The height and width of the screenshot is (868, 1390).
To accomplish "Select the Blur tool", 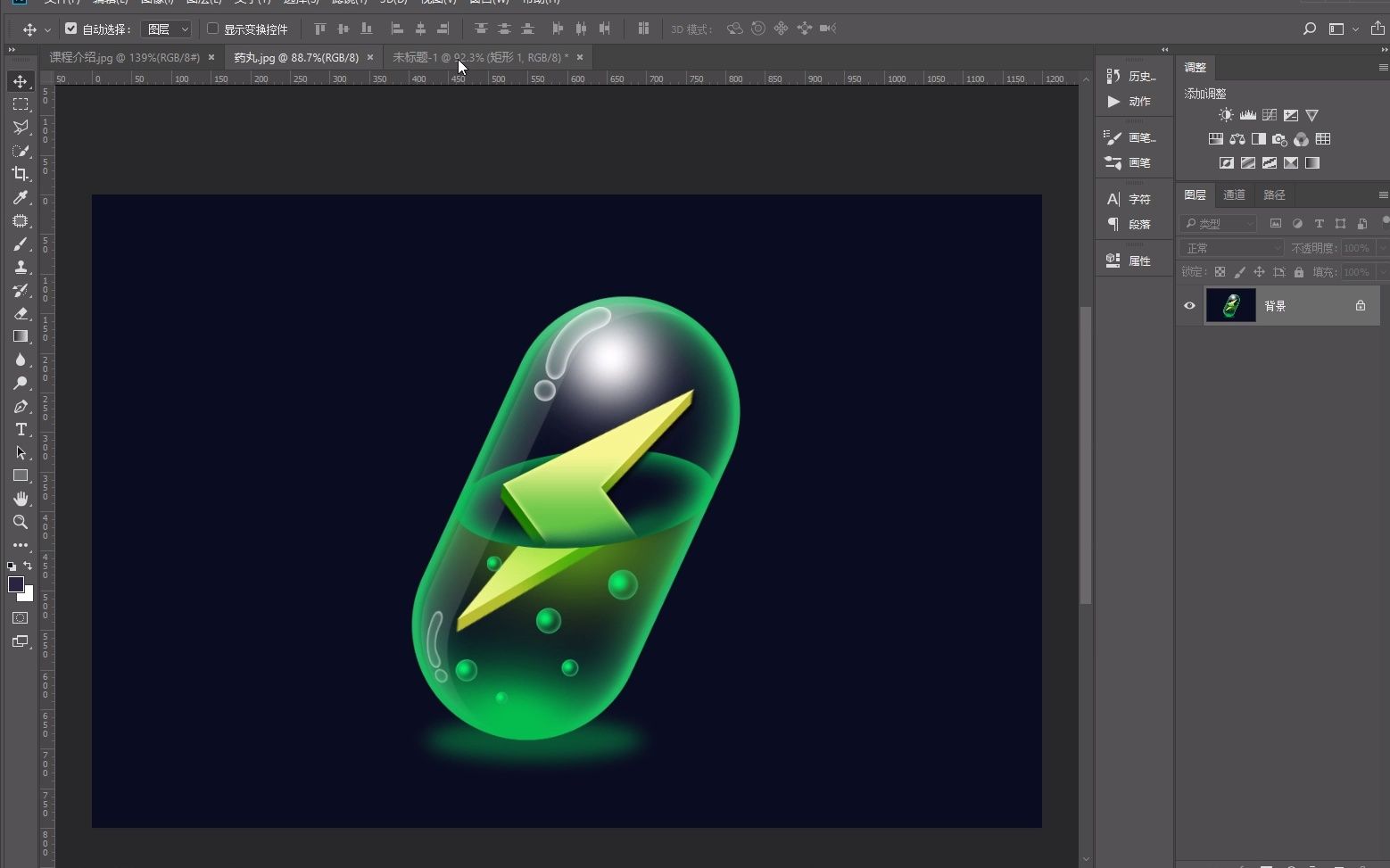I will [20, 360].
